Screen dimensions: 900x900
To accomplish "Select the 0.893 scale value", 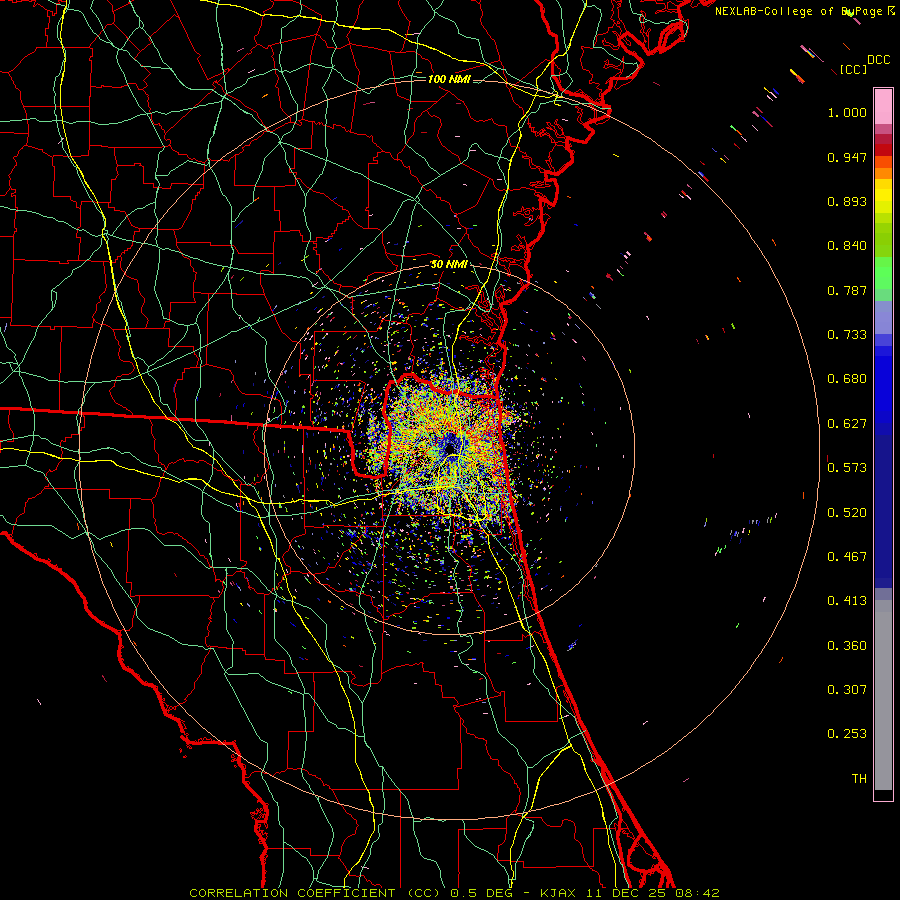I will click(847, 201).
